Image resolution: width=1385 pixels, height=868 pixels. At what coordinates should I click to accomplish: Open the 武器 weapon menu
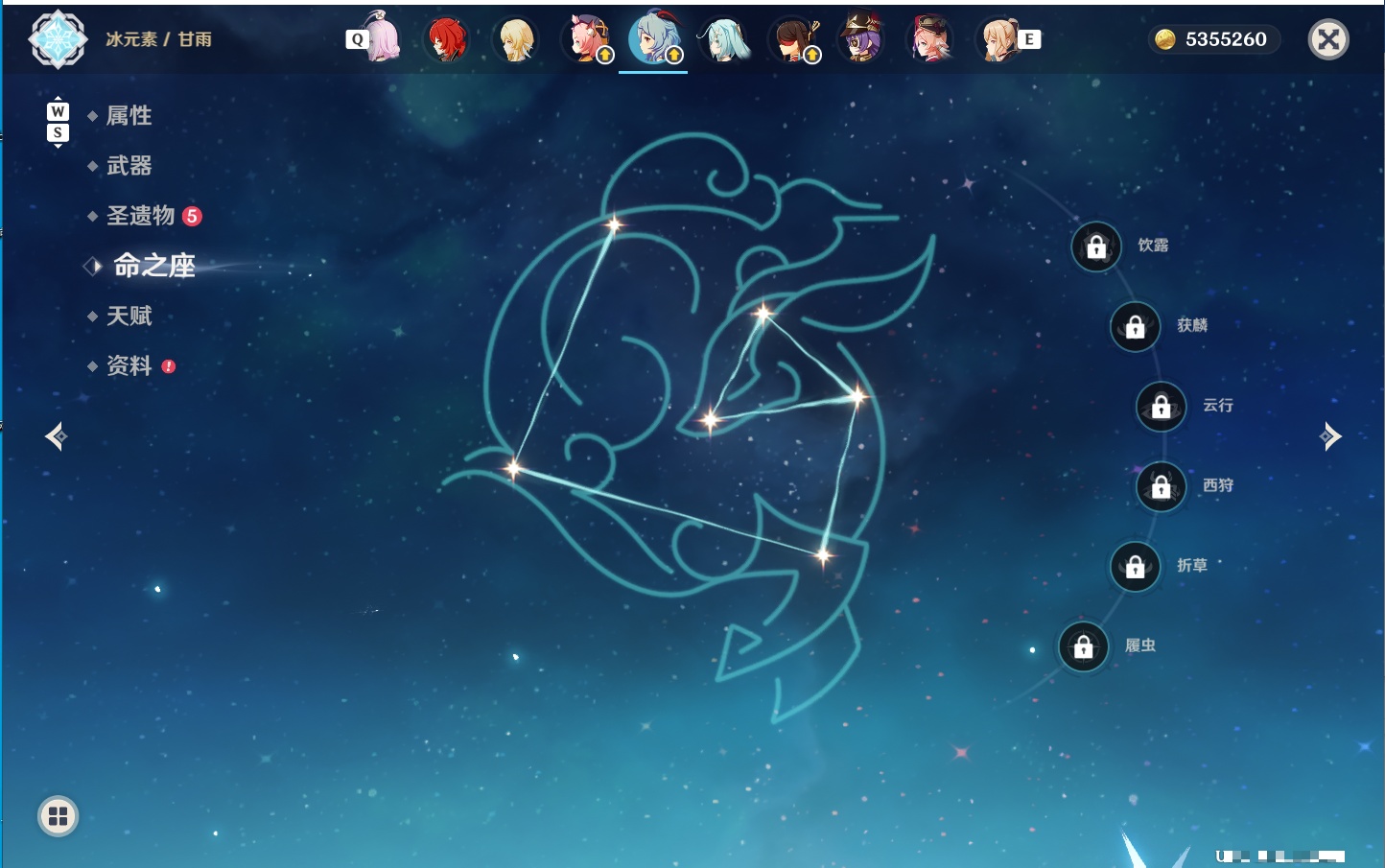(129, 166)
